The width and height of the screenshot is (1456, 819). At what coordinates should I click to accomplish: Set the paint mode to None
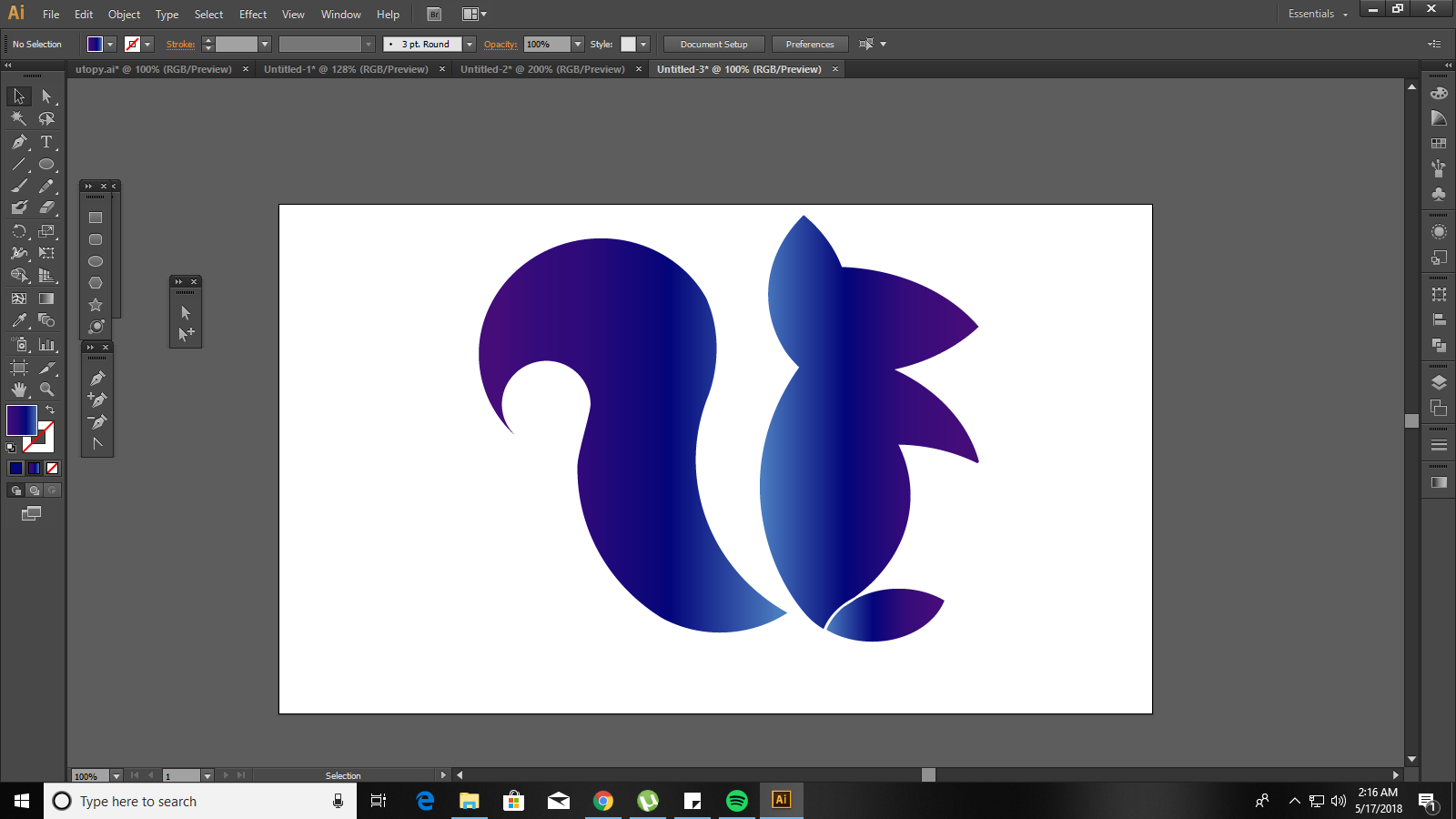pyautogui.click(x=53, y=468)
